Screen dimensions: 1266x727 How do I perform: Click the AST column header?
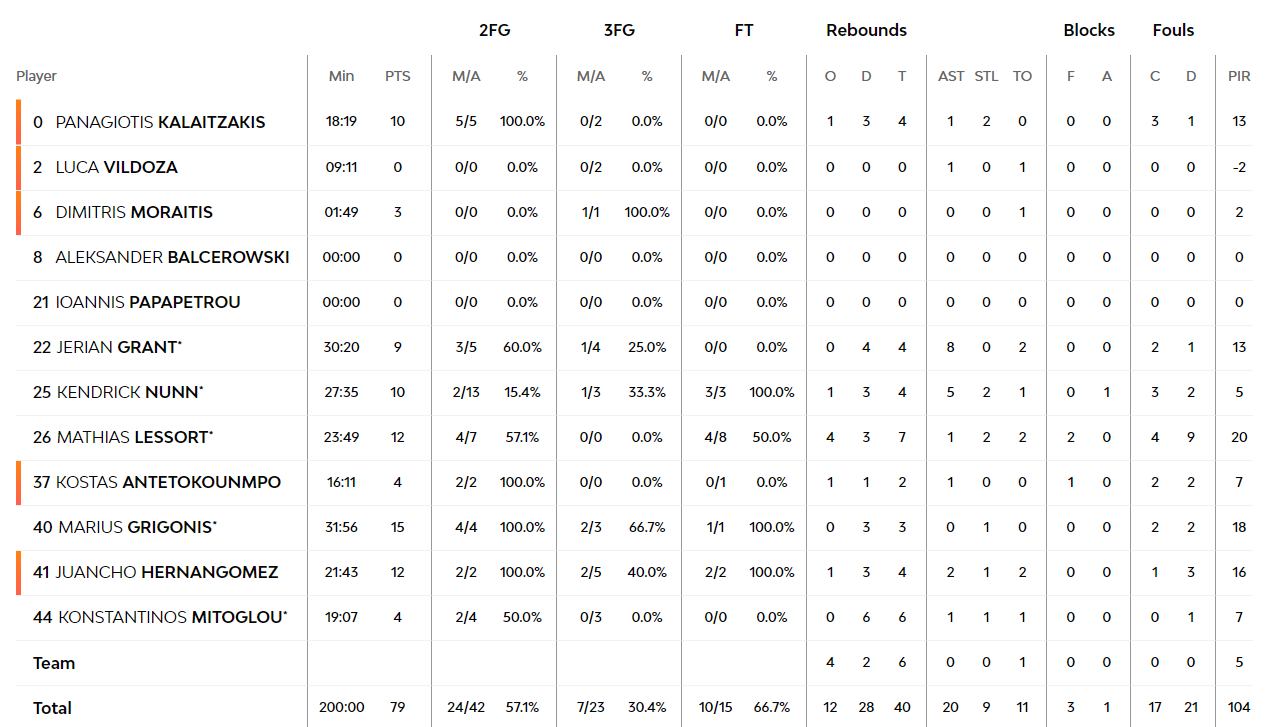[x=951, y=76]
